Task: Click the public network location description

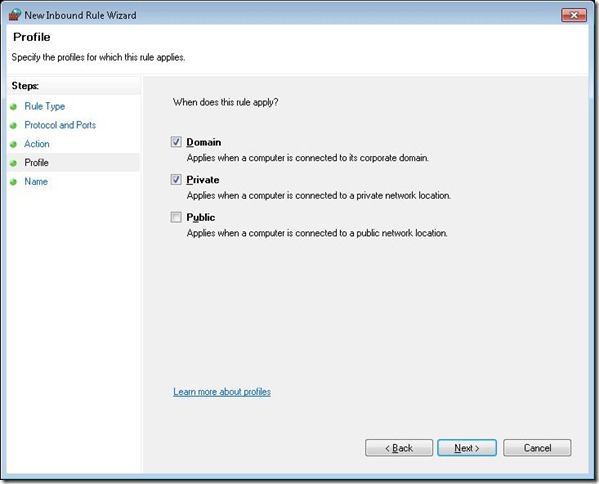Action: click(317, 233)
